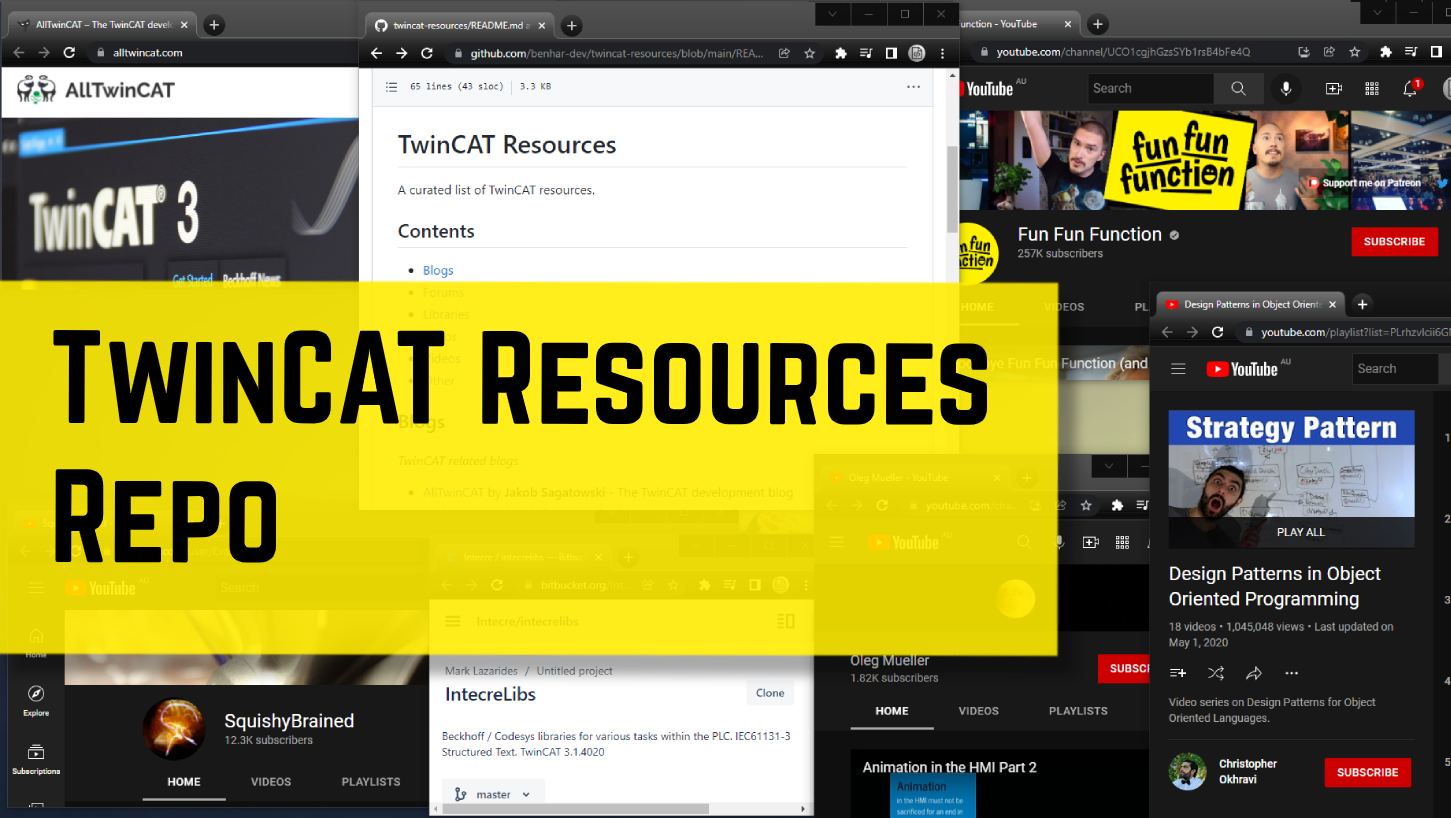Click YouTube logo in Design Patterns window
The height and width of the screenshot is (818, 1451).
click(1242, 369)
